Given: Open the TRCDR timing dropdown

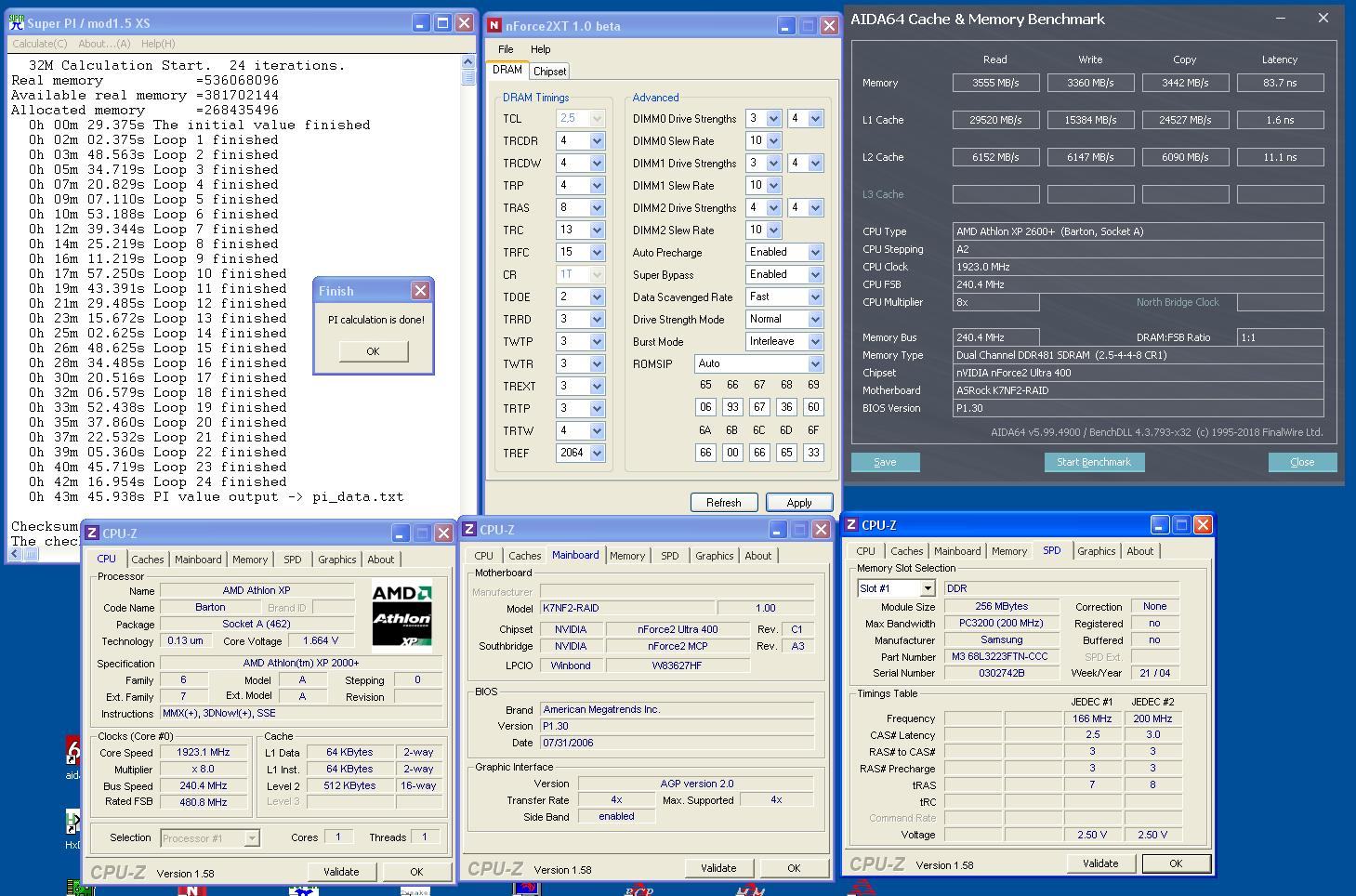Looking at the screenshot, I should click(597, 140).
